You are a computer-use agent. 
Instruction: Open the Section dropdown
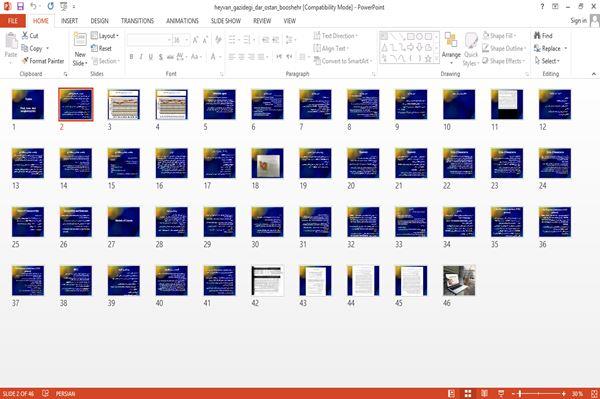(x=106, y=61)
